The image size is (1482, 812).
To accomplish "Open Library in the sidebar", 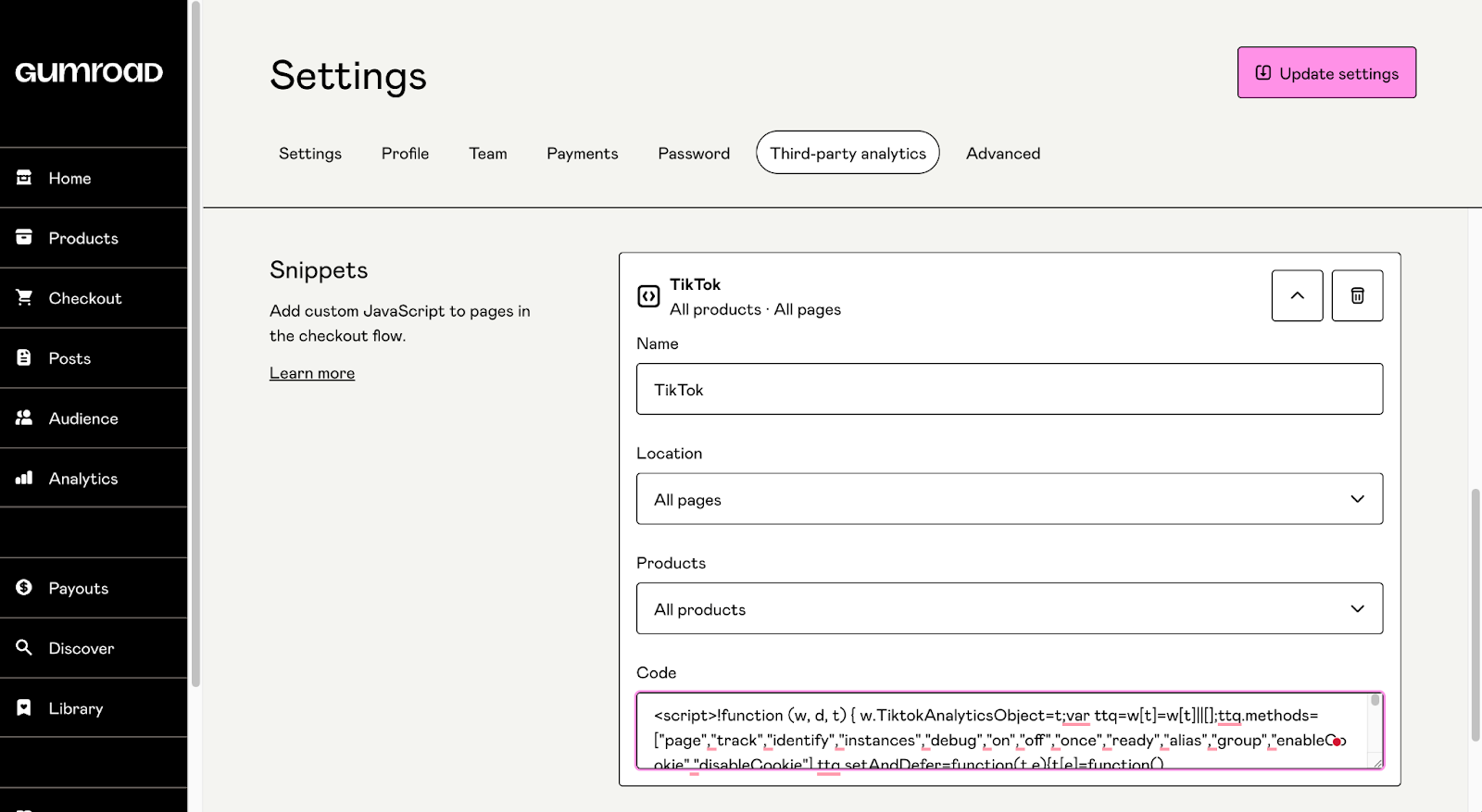I will 94,708.
